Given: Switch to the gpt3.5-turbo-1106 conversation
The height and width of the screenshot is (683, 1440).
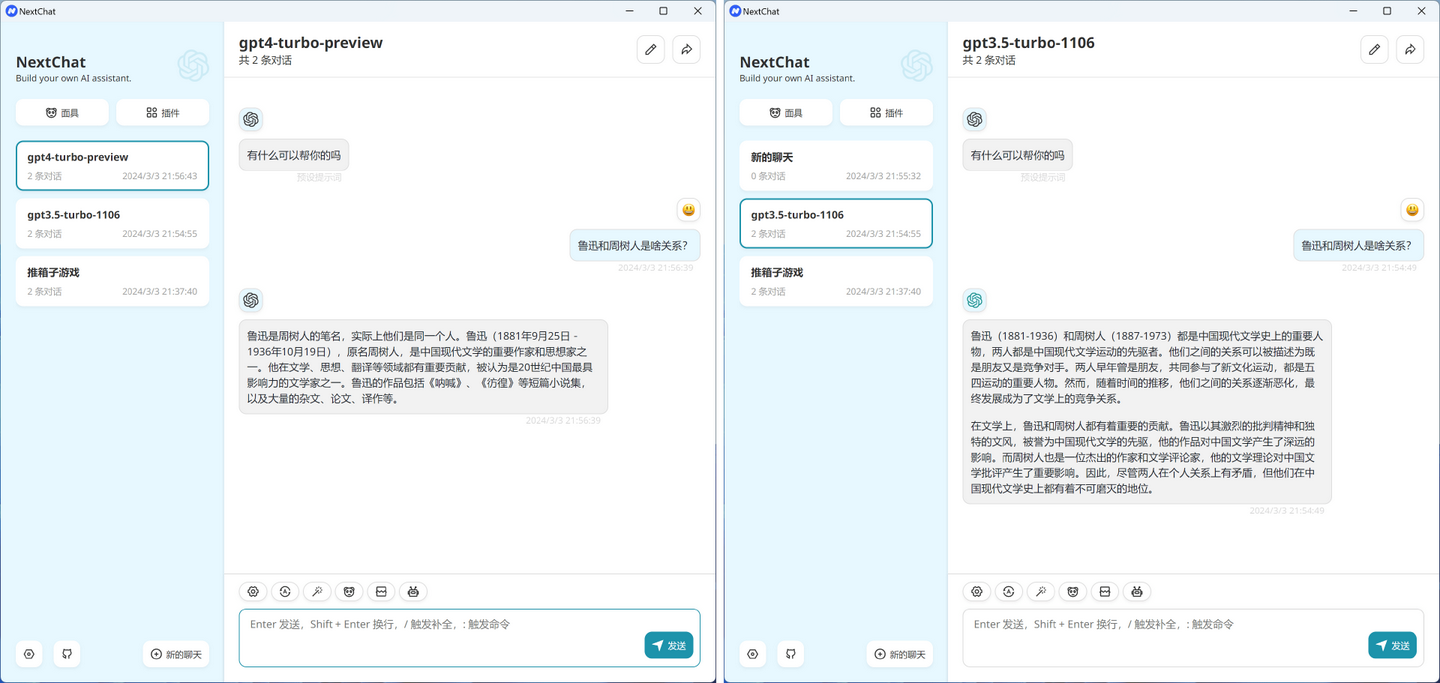Looking at the screenshot, I should (x=112, y=223).
